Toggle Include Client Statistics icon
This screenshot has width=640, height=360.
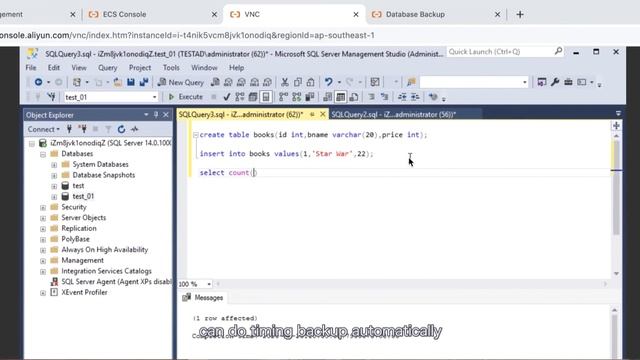pyautogui.click(x=310, y=97)
